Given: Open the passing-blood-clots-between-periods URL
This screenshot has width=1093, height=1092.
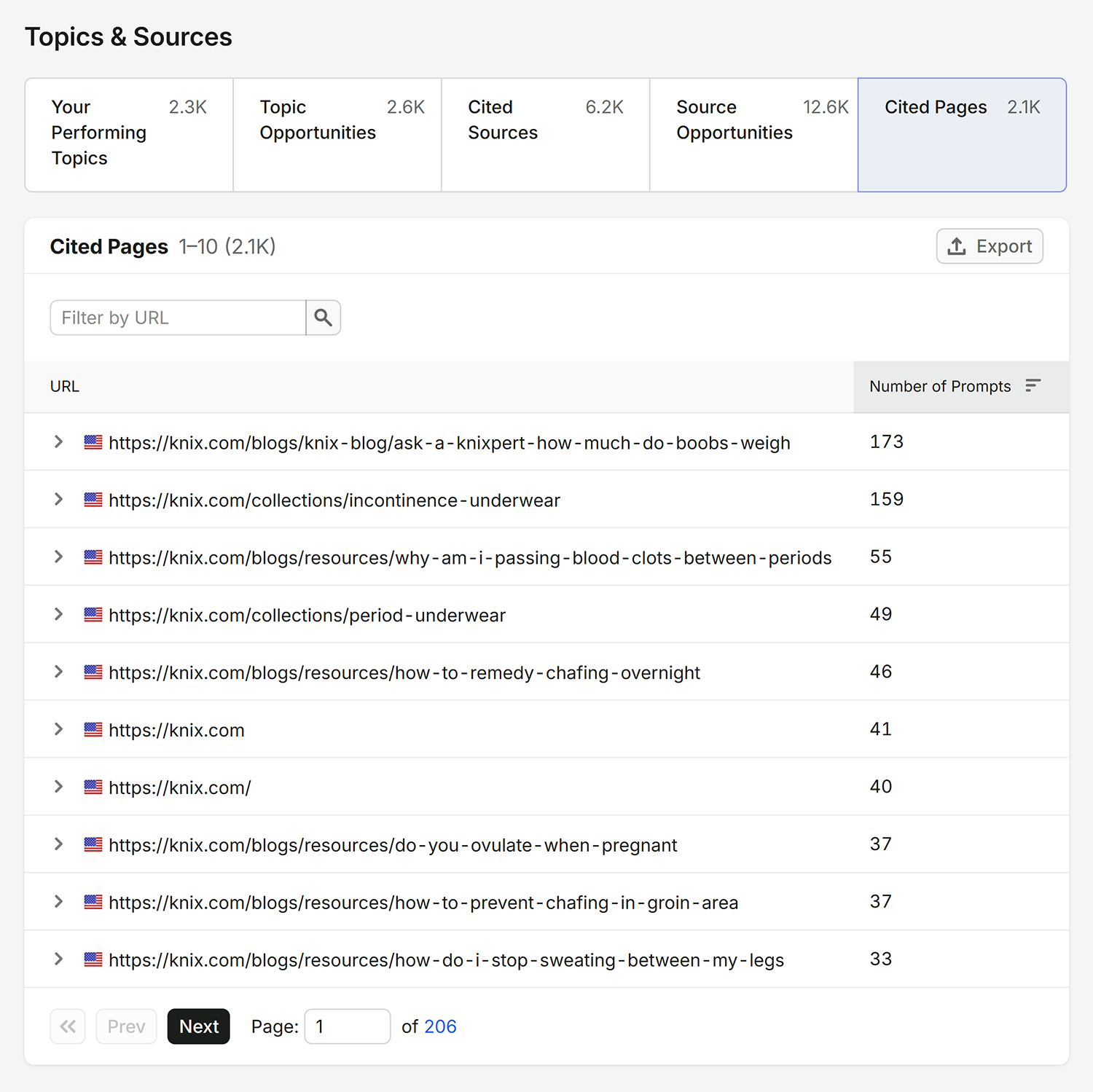Looking at the screenshot, I should [x=470, y=558].
